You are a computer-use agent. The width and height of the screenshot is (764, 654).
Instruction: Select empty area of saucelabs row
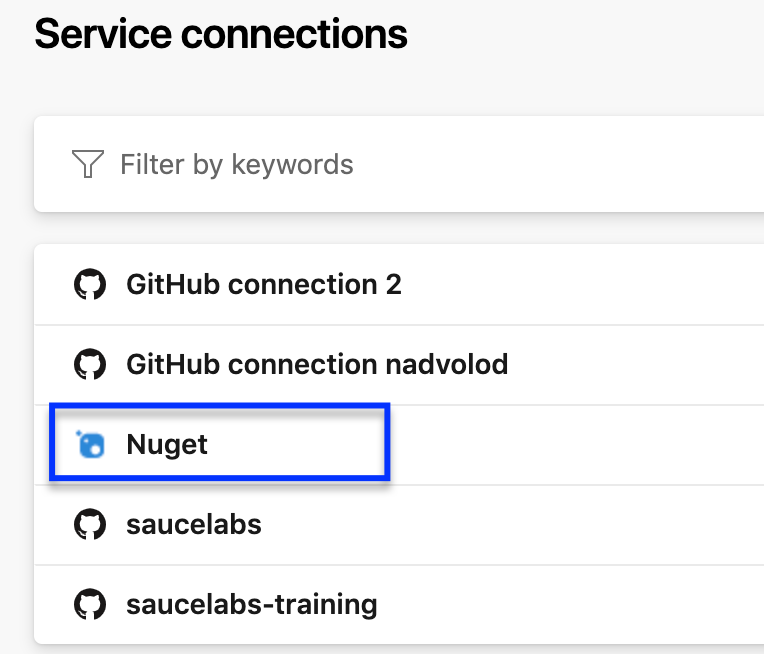(514, 524)
